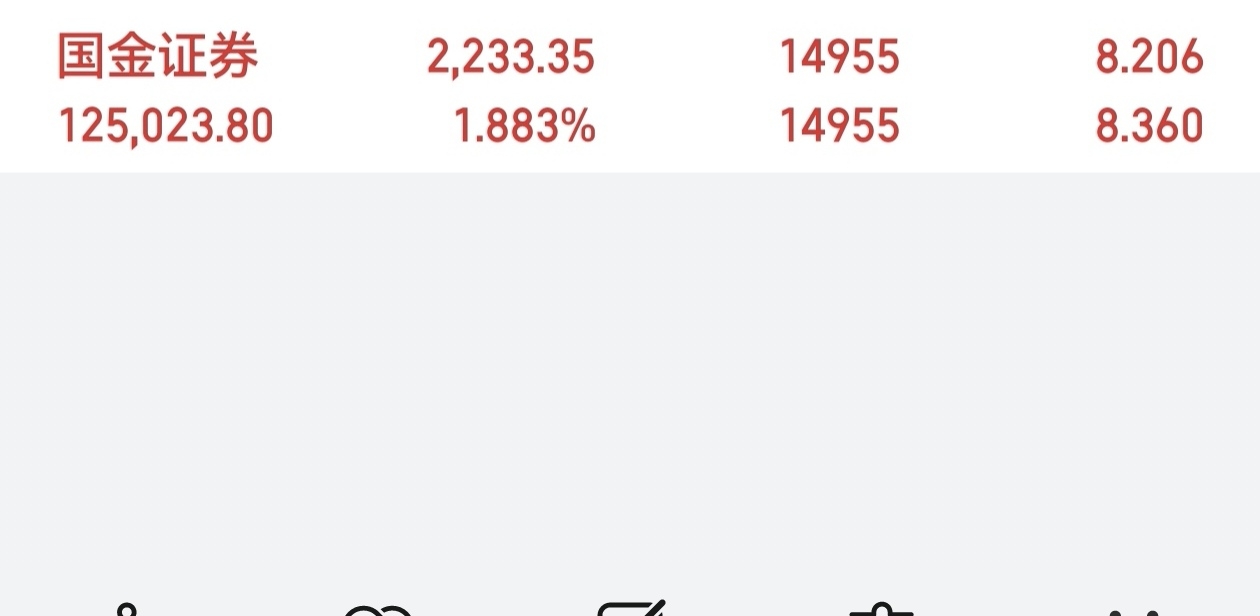This screenshot has height=616, width=1260.
Task: Tap the current price 8.360
Action: 1150,127
